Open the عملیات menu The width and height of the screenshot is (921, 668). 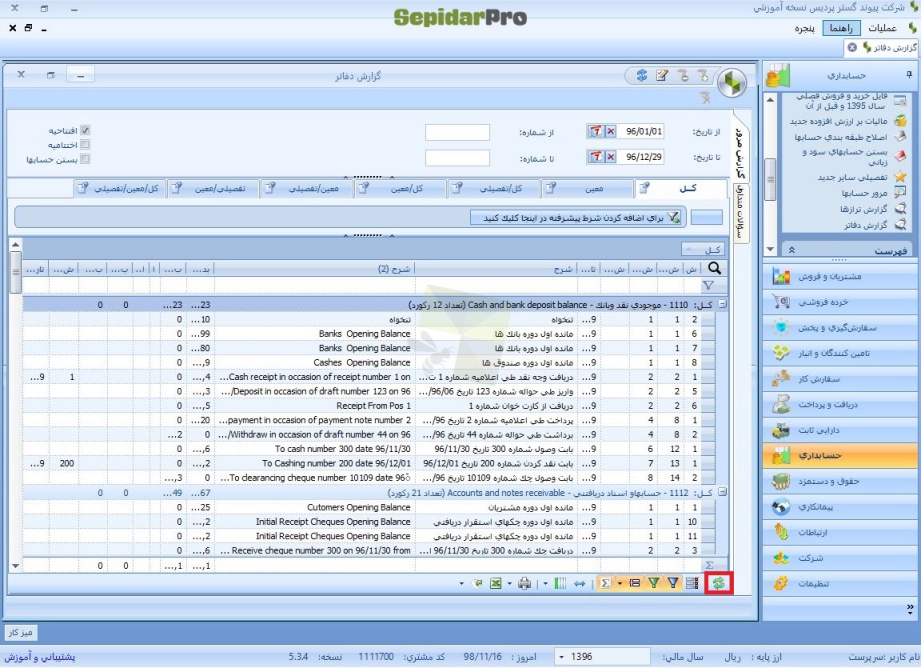[882, 28]
